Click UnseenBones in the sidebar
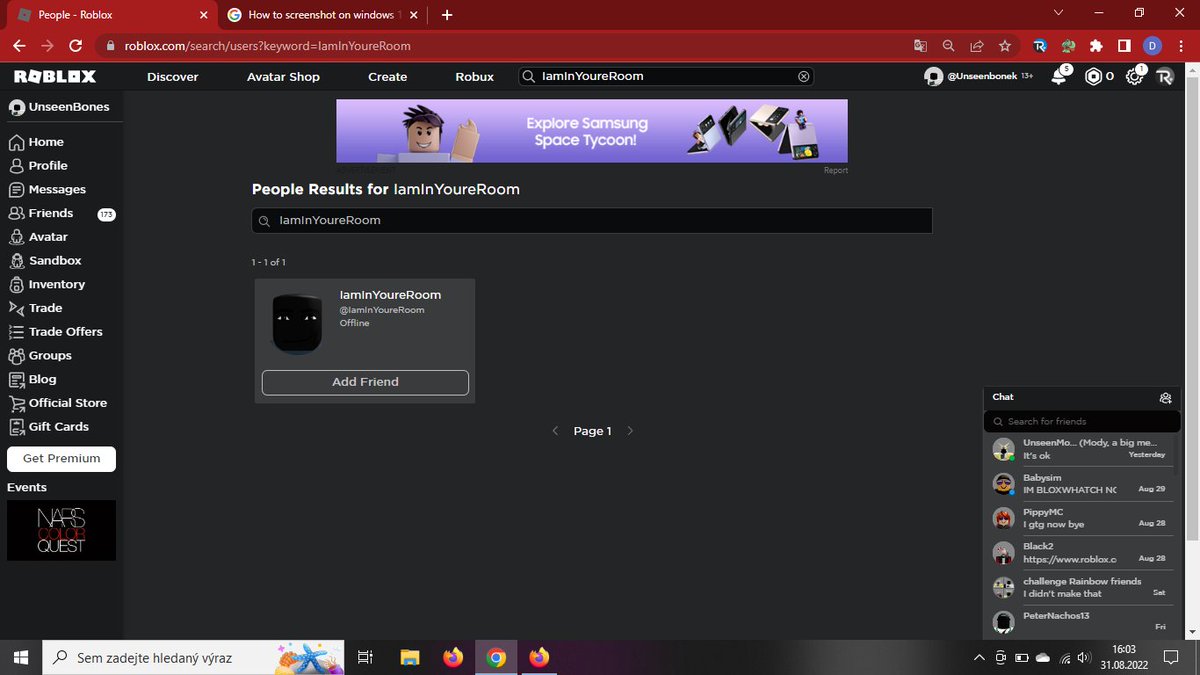Image resolution: width=1200 pixels, height=675 pixels. coord(60,107)
